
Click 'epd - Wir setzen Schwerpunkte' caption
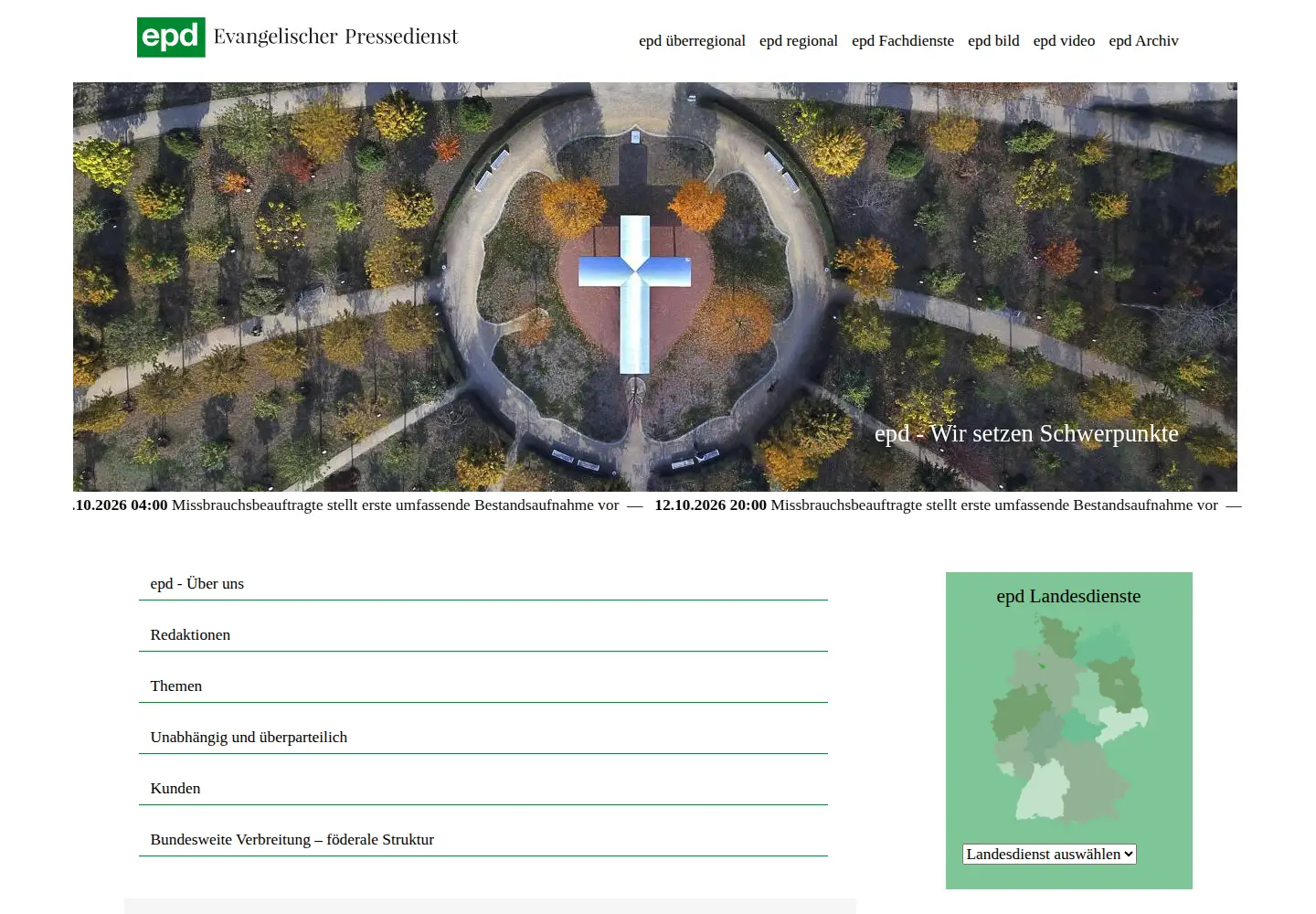[x=1026, y=433]
